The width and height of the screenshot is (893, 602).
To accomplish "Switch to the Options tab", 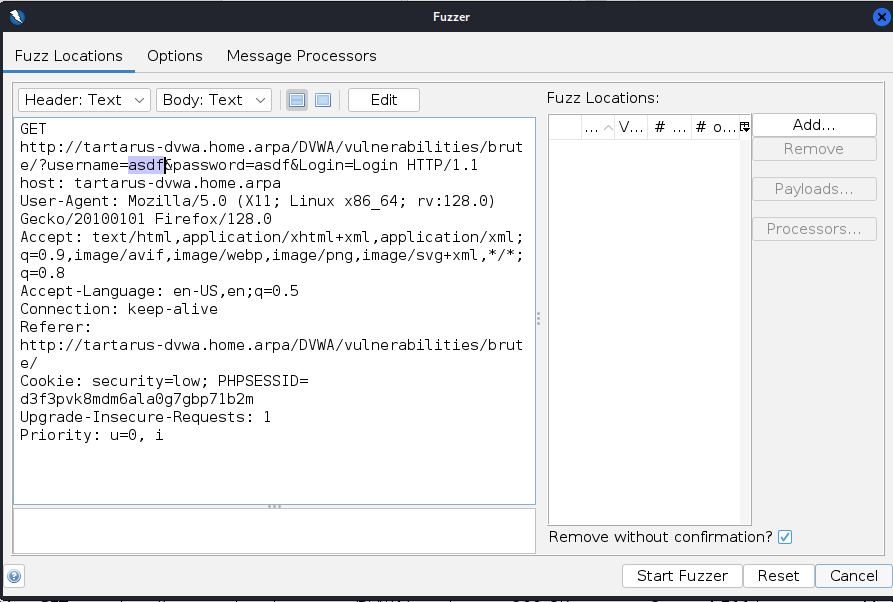I will 175,56.
